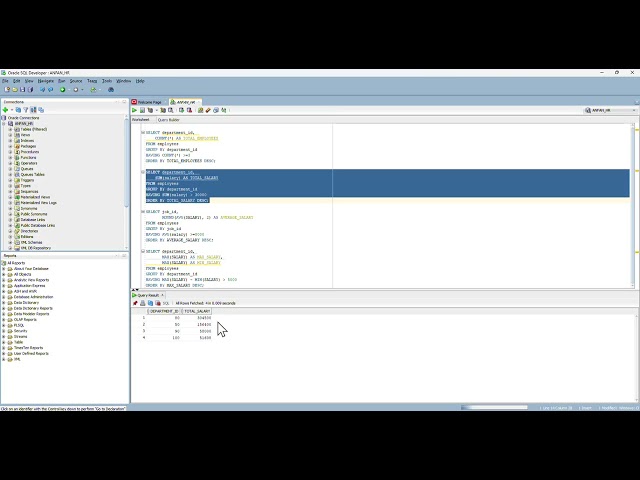Open the Tools menu
This screenshot has width=640, height=480.
click(x=107, y=81)
